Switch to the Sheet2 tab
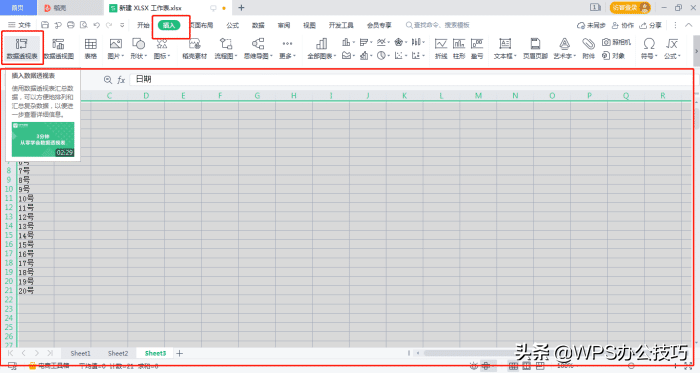The height and width of the screenshot is (373, 700). pos(118,353)
